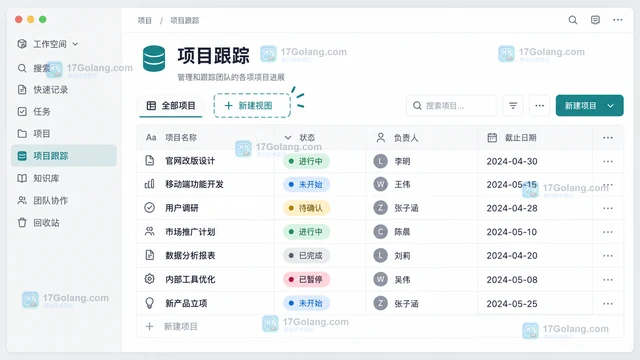Open 团队协作 in the sidebar

click(x=64, y=200)
